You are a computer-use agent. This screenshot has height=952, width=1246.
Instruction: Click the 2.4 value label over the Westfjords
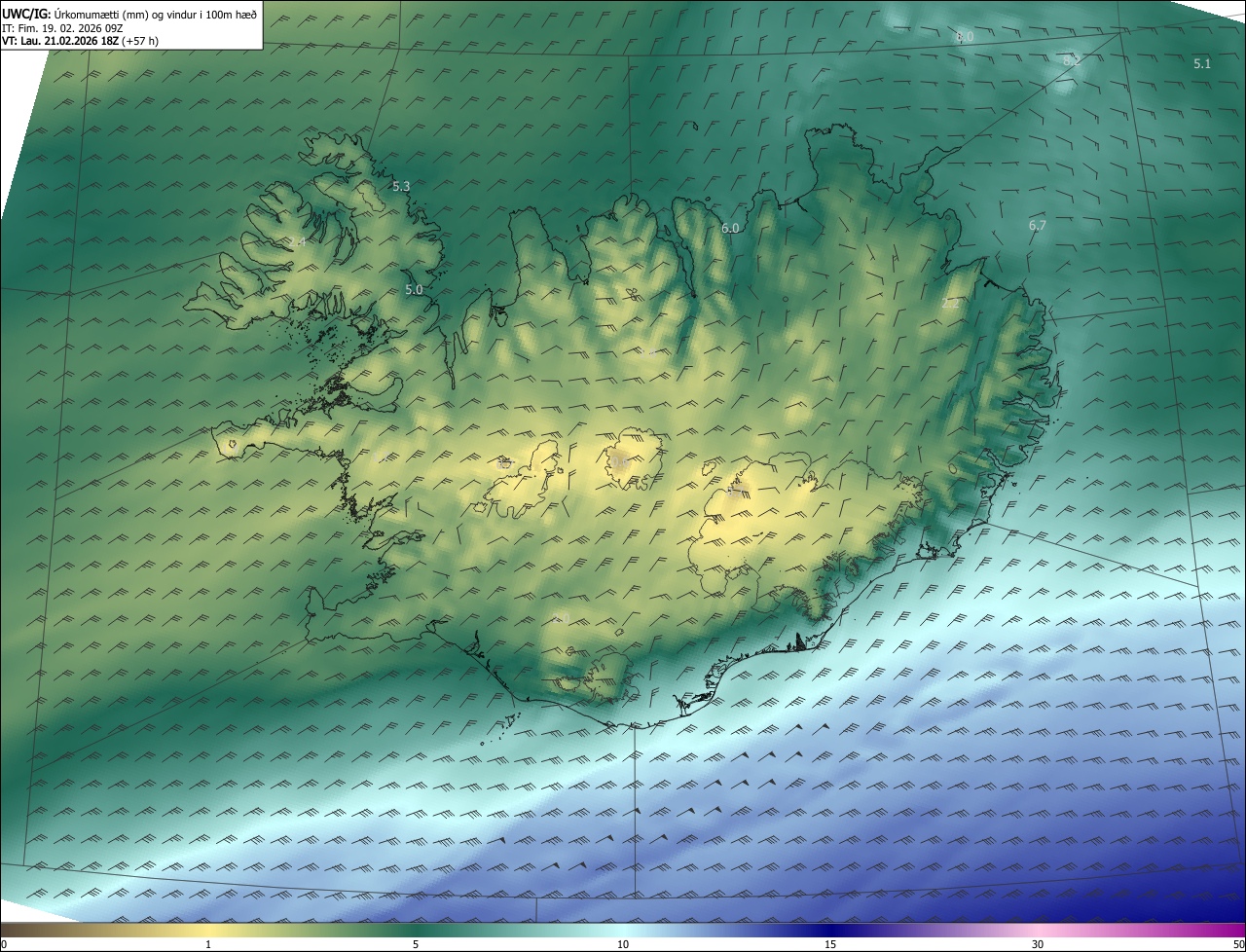297,241
